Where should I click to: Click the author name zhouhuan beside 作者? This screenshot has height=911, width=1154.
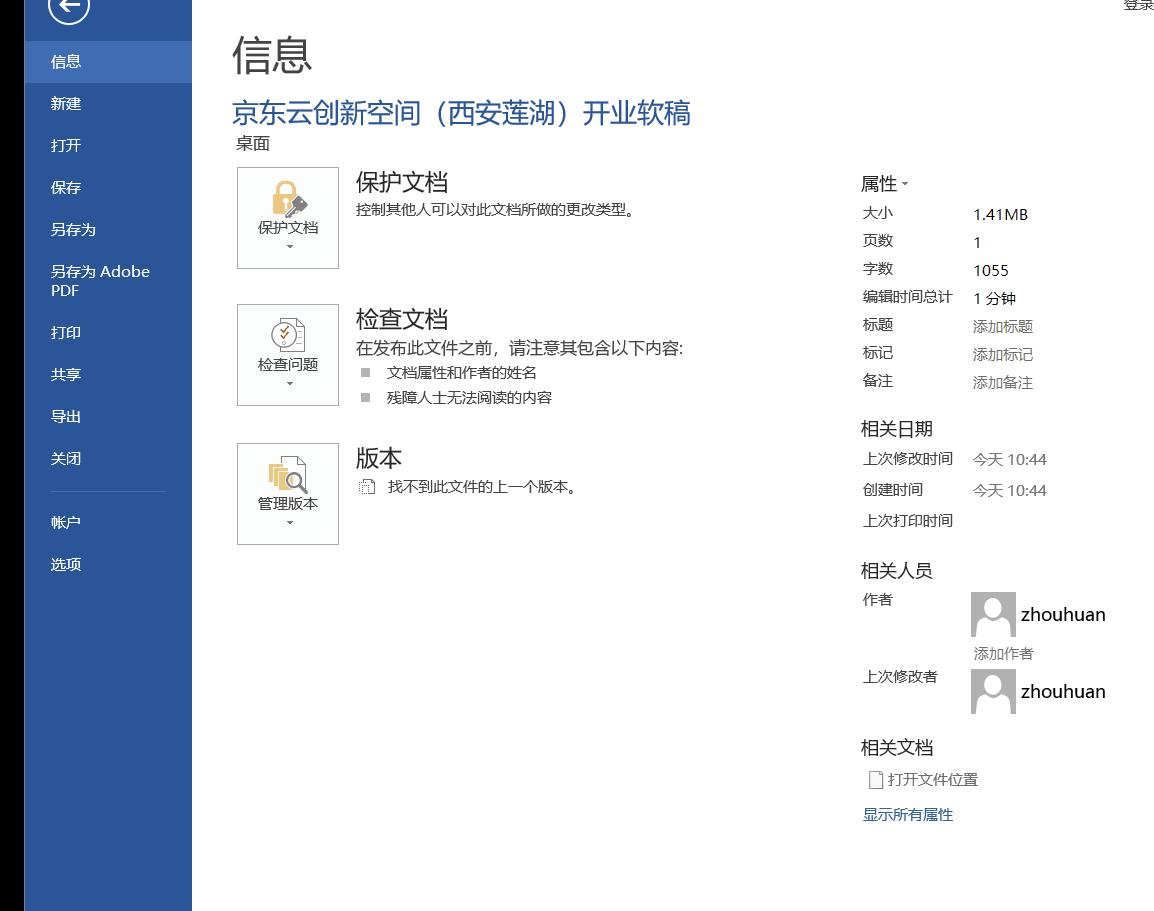click(x=1063, y=614)
